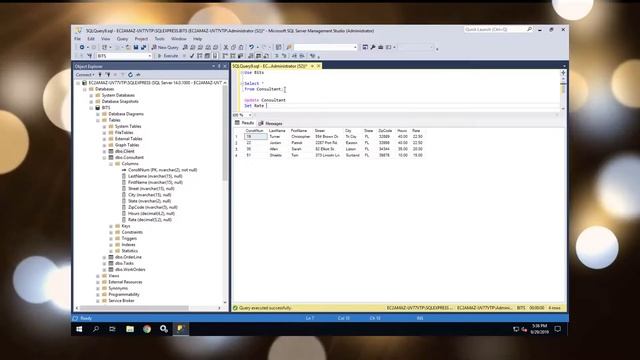Select the Graph Tables folder

[x=127, y=145]
